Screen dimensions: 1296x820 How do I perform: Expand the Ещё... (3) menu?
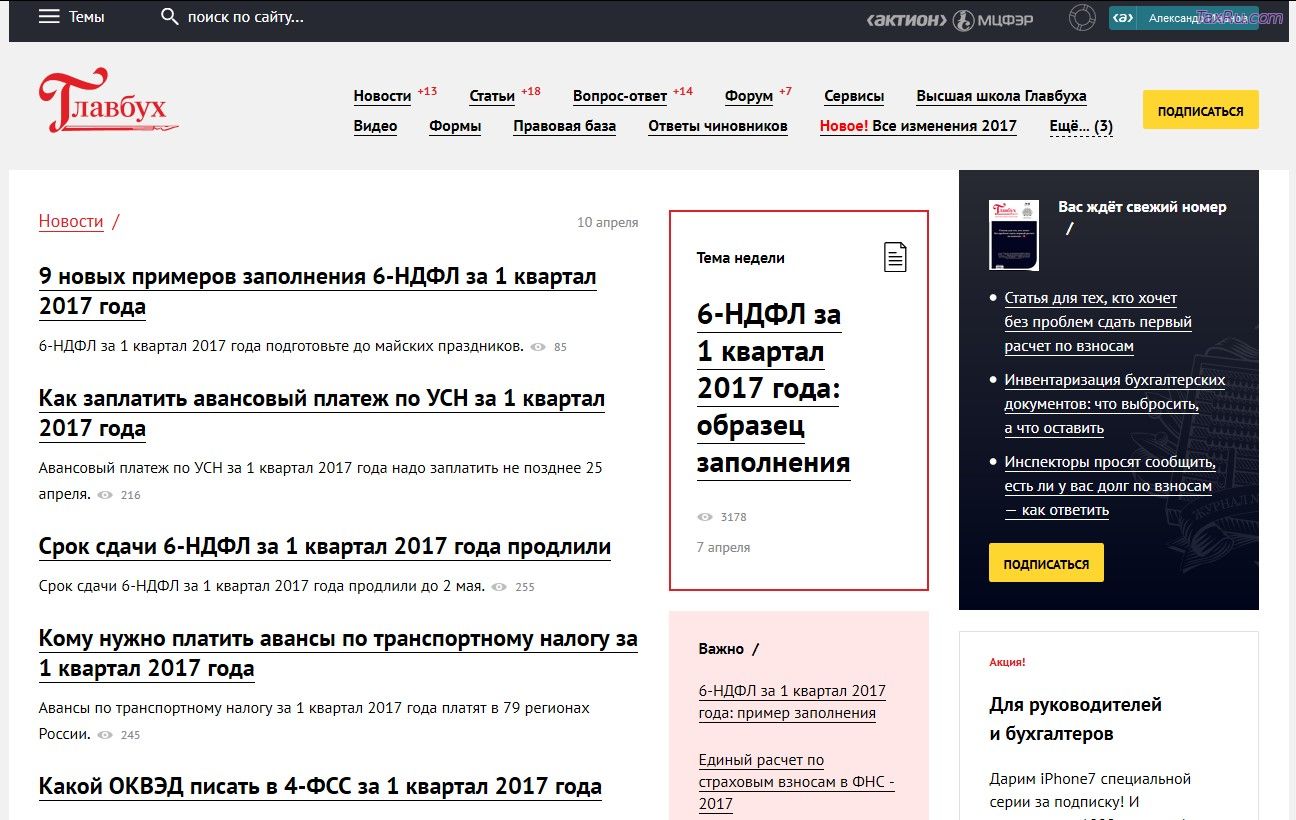coord(1082,126)
